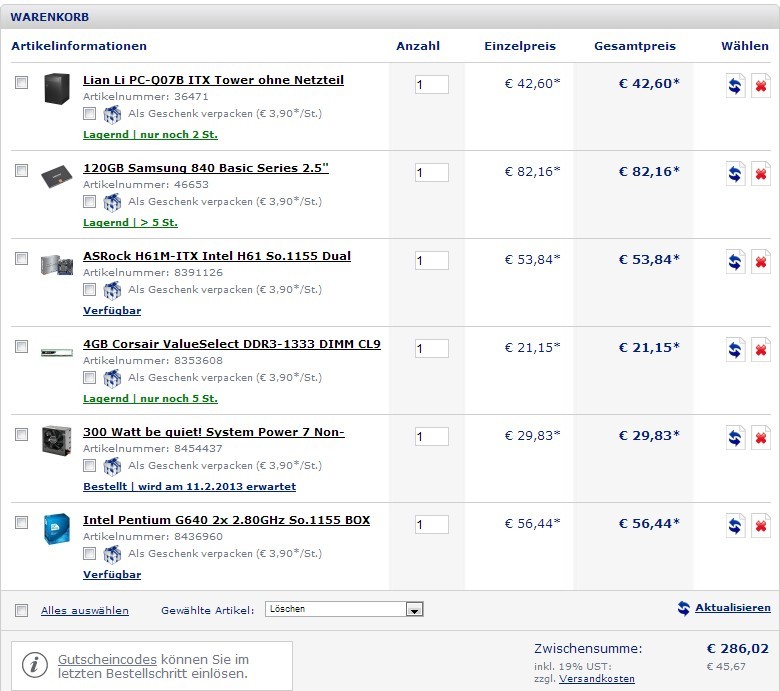The height and width of the screenshot is (691, 780).
Task: Remove be quiet! System Power 7 with red X
Action: pyautogui.click(x=761, y=438)
